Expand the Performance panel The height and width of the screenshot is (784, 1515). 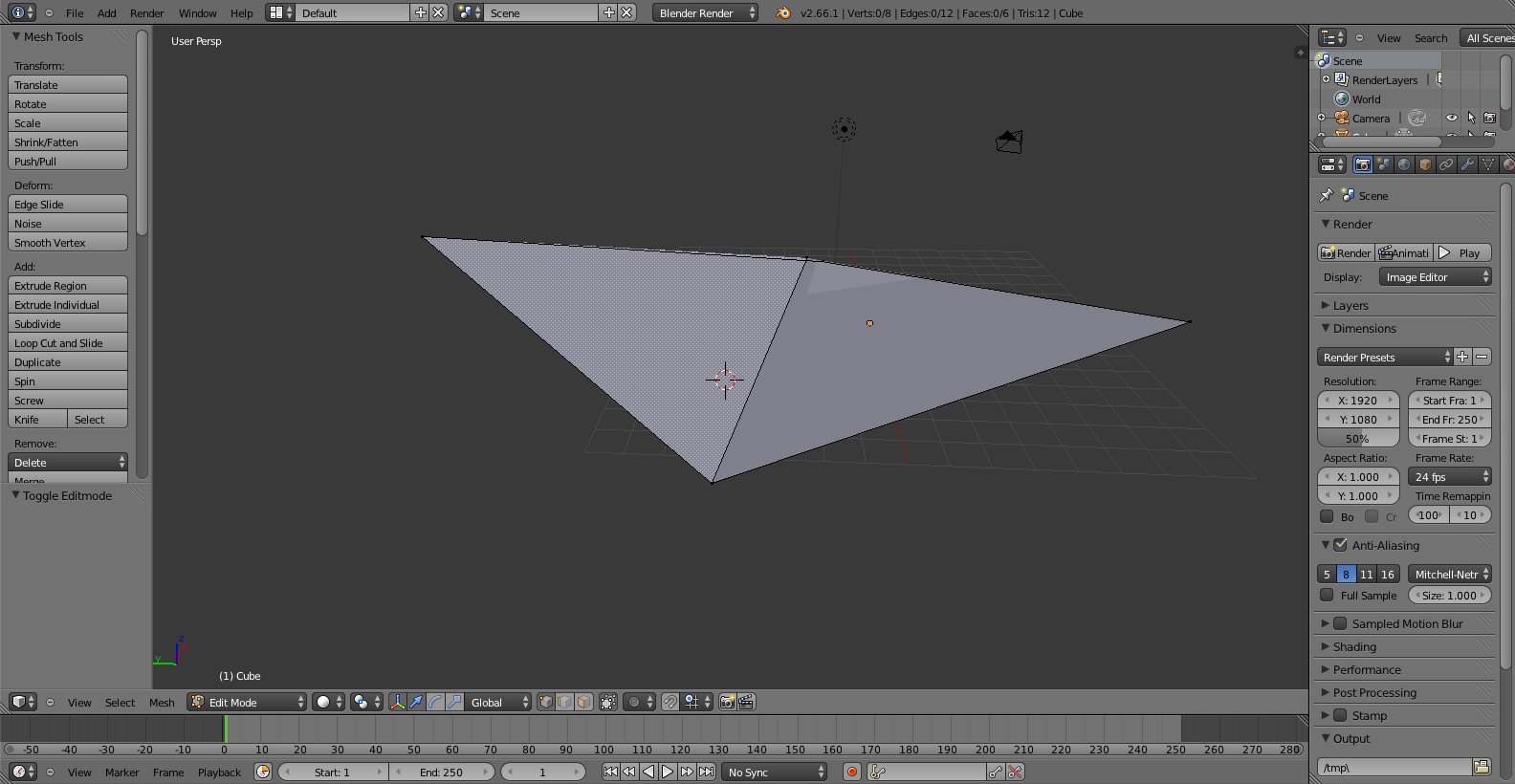coord(1367,669)
